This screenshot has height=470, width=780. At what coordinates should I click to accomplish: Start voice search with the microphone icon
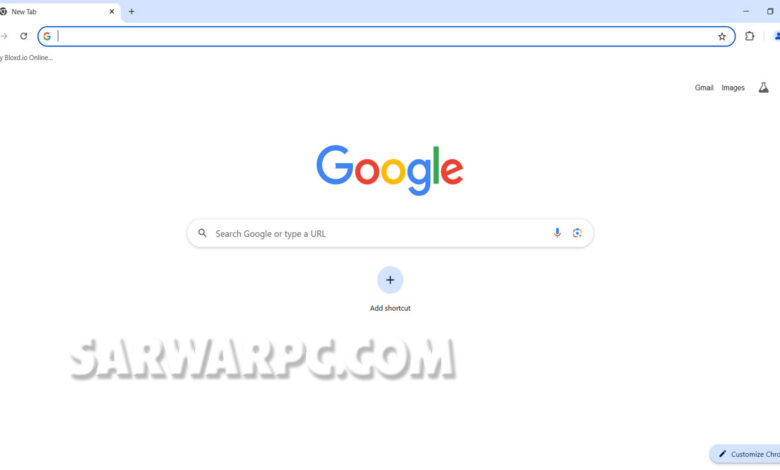557,233
